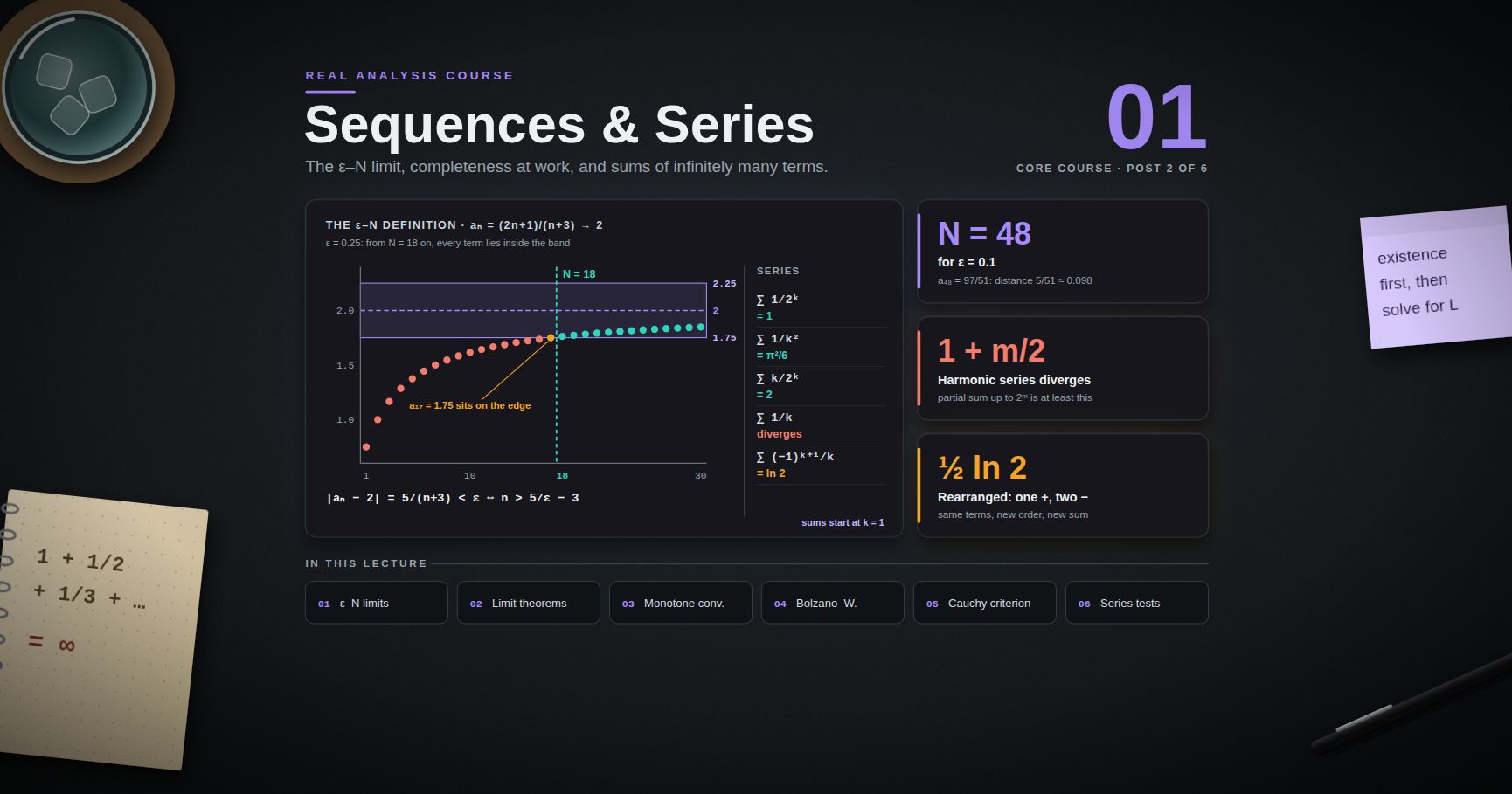Click the 2.25 upper band label
Image resolution: width=1512 pixels, height=794 pixels.
(725, 284)
